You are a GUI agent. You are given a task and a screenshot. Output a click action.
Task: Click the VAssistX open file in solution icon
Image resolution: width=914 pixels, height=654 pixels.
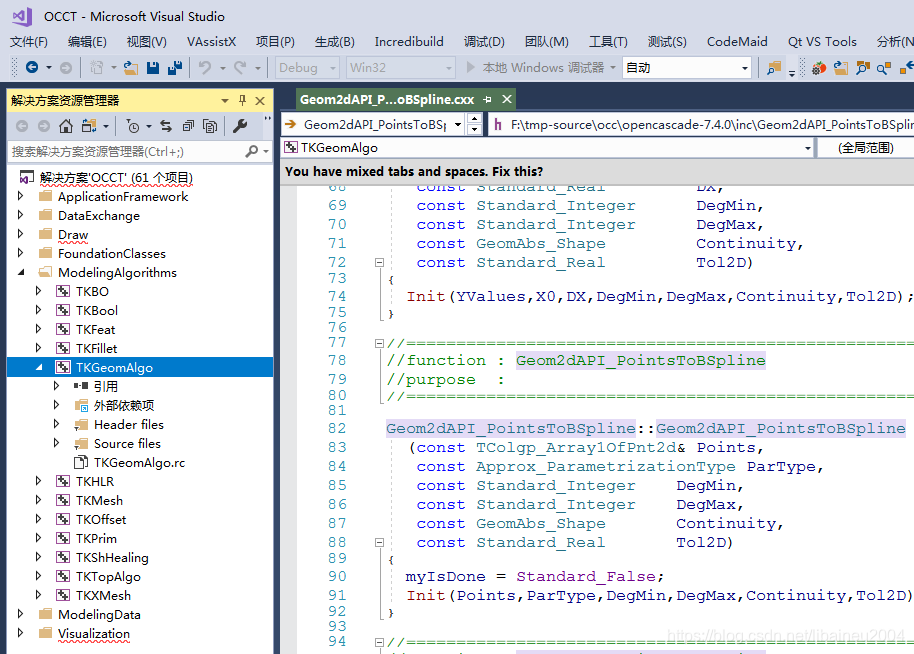841,68
